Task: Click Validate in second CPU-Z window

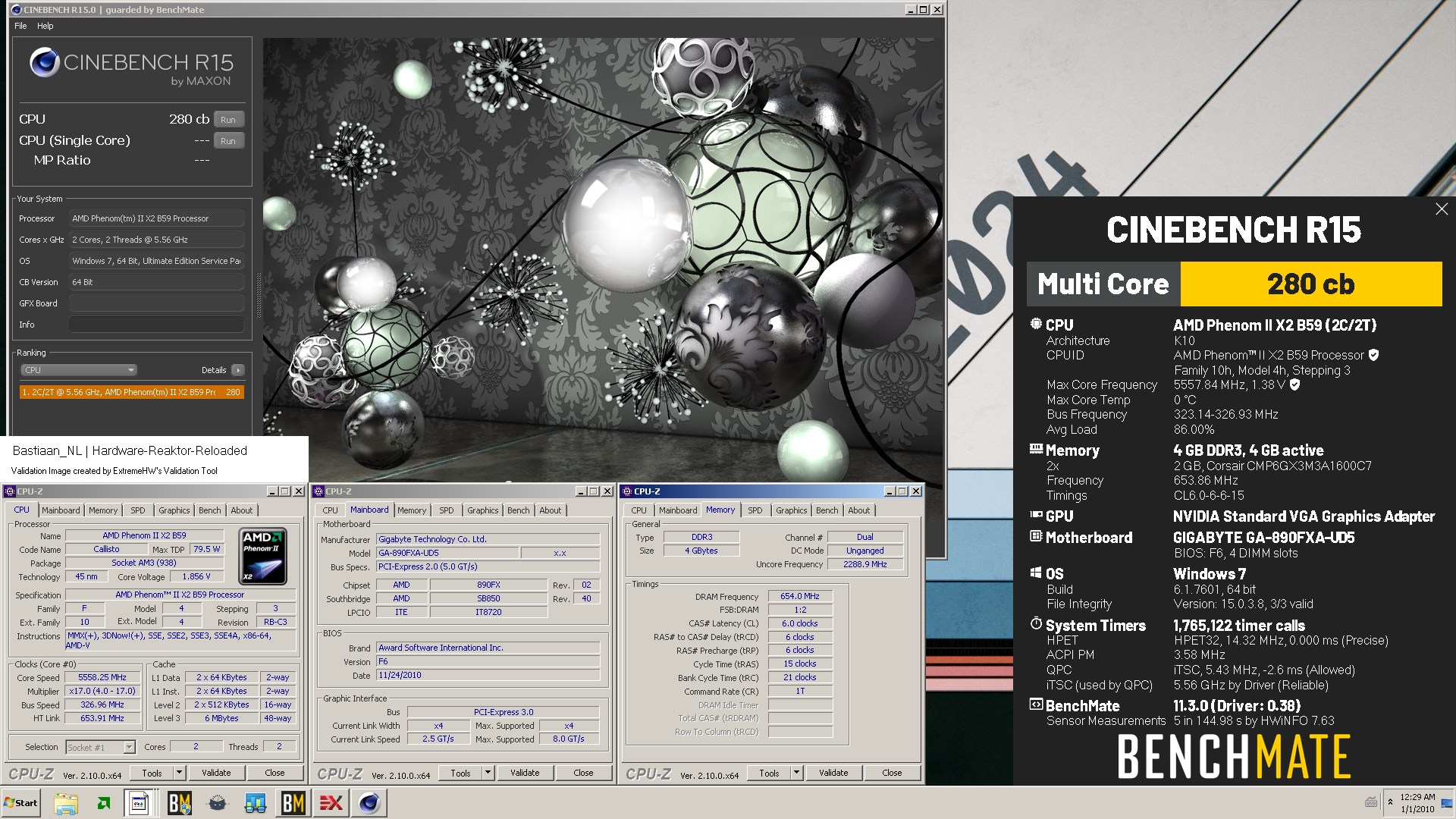Action: (525, 773)
